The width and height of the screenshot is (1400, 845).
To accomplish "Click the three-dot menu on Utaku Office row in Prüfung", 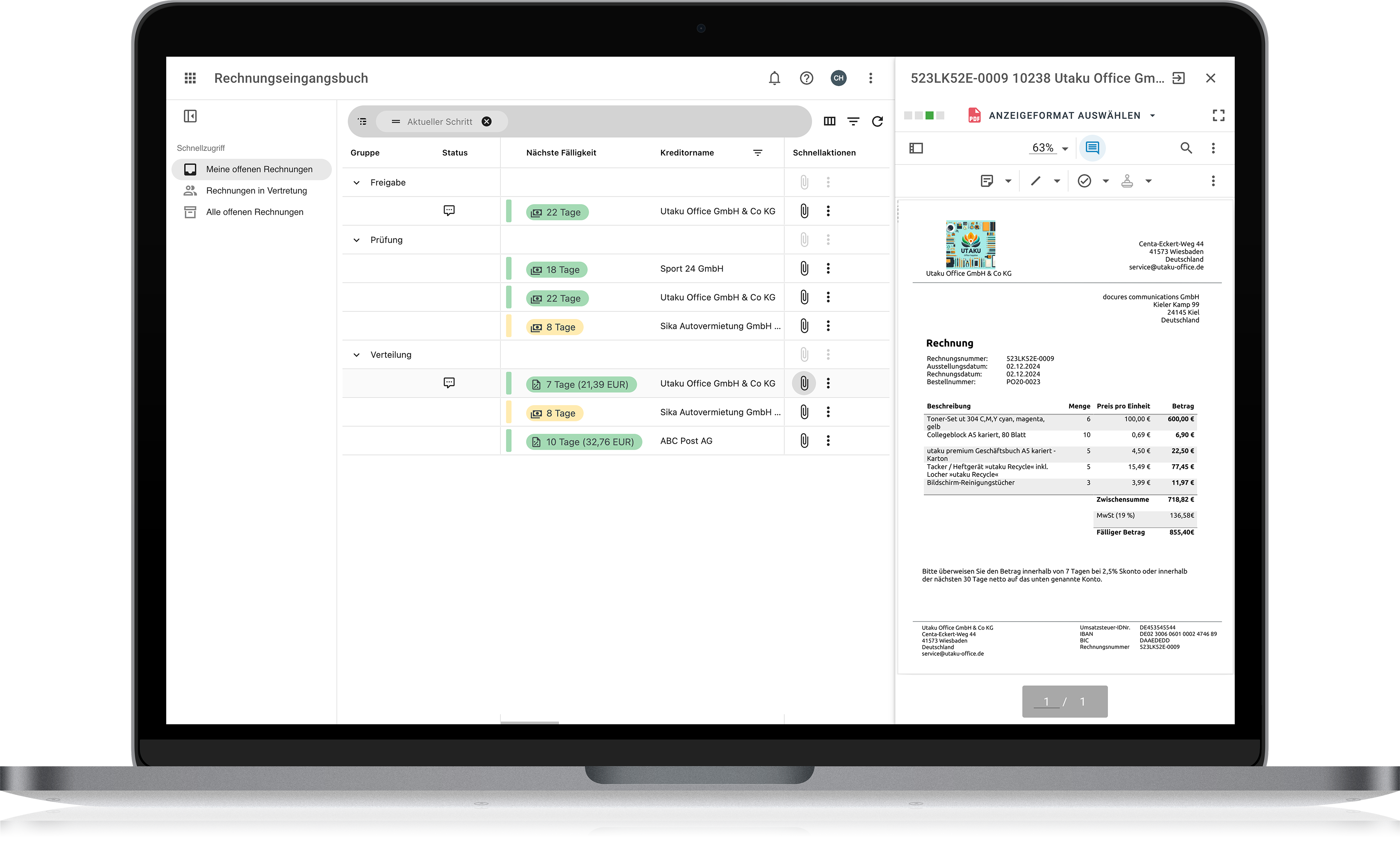I will click(829, 297).
